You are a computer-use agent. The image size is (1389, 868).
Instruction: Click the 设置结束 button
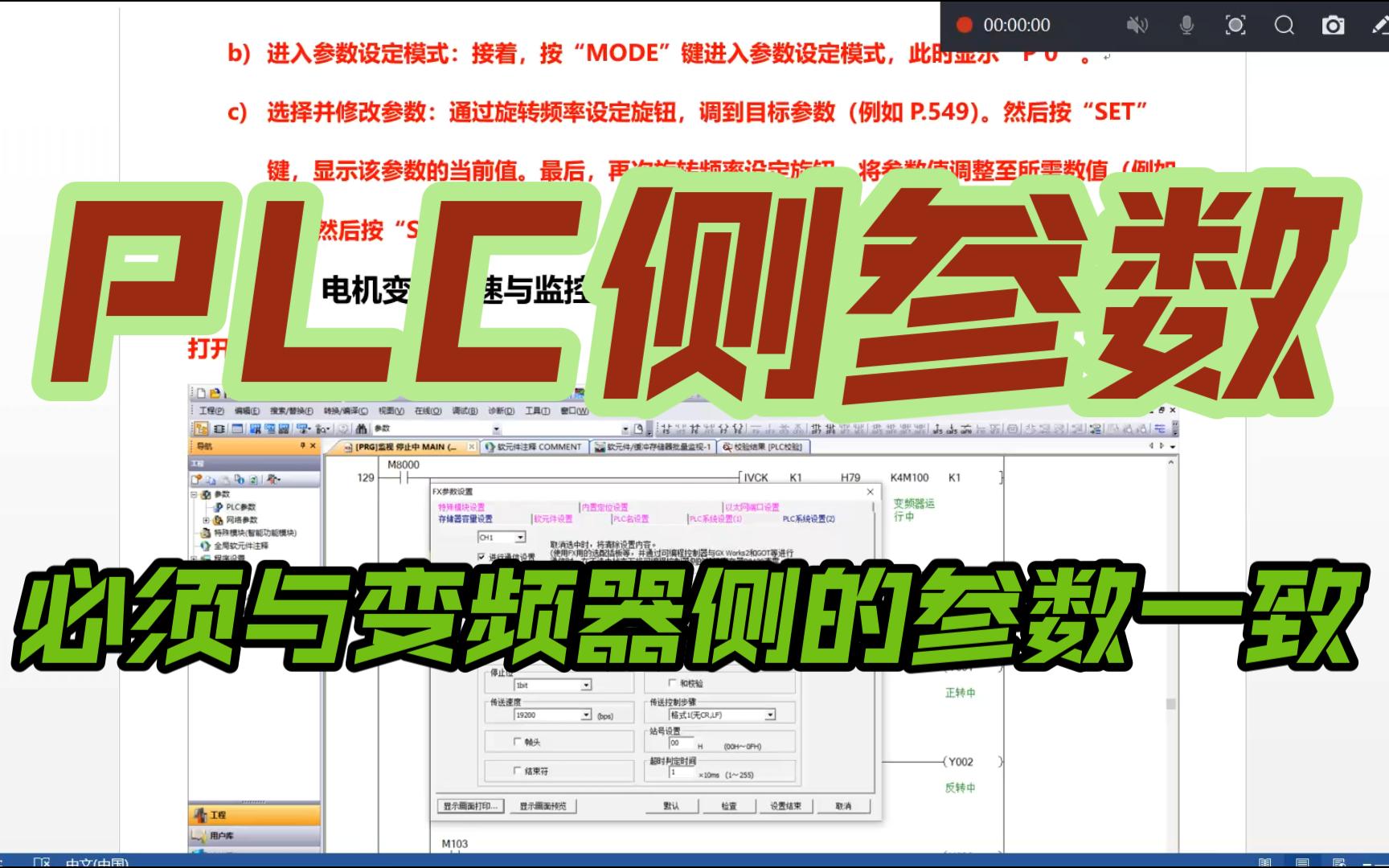point(785,806)
